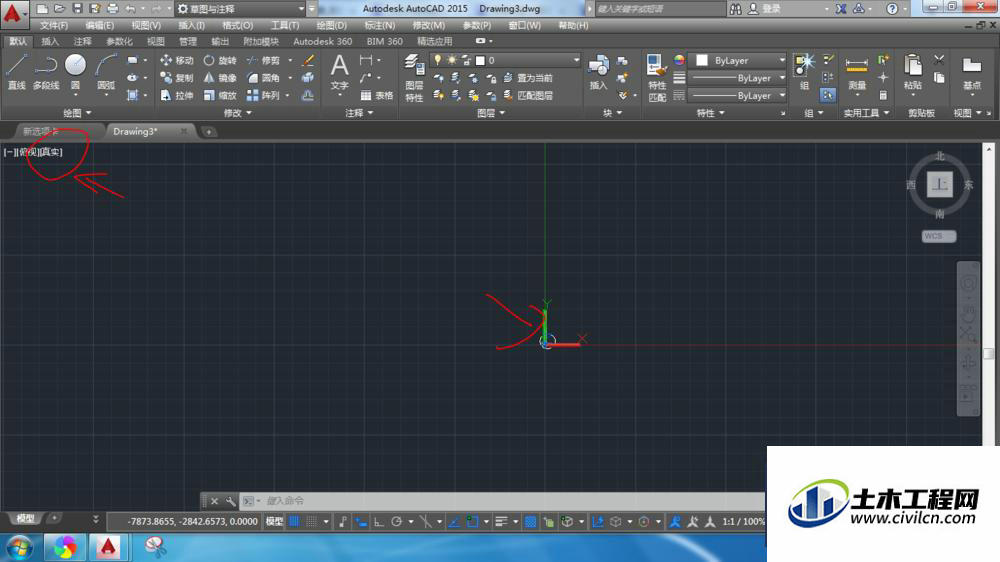
Task: Click the object color wheel swatch
Action: (679, 60)
